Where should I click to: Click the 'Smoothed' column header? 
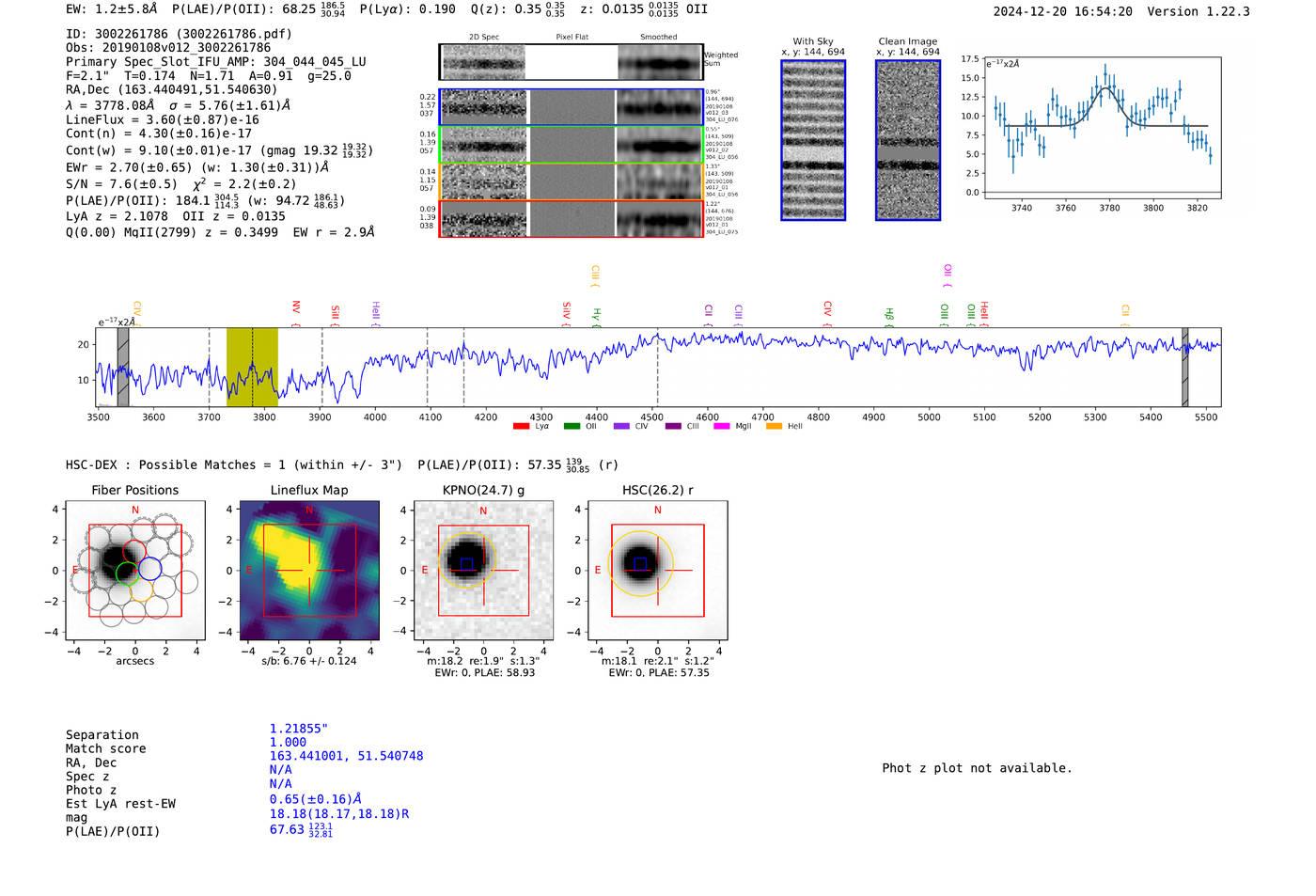coord(659,38)
